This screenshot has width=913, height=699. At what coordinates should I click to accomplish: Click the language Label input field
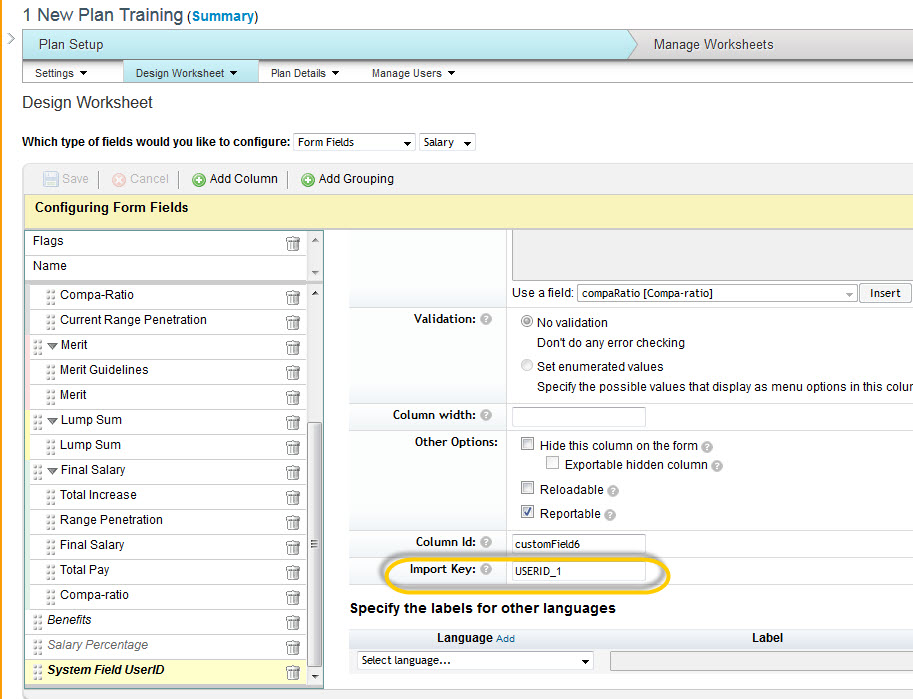(762, 661)
